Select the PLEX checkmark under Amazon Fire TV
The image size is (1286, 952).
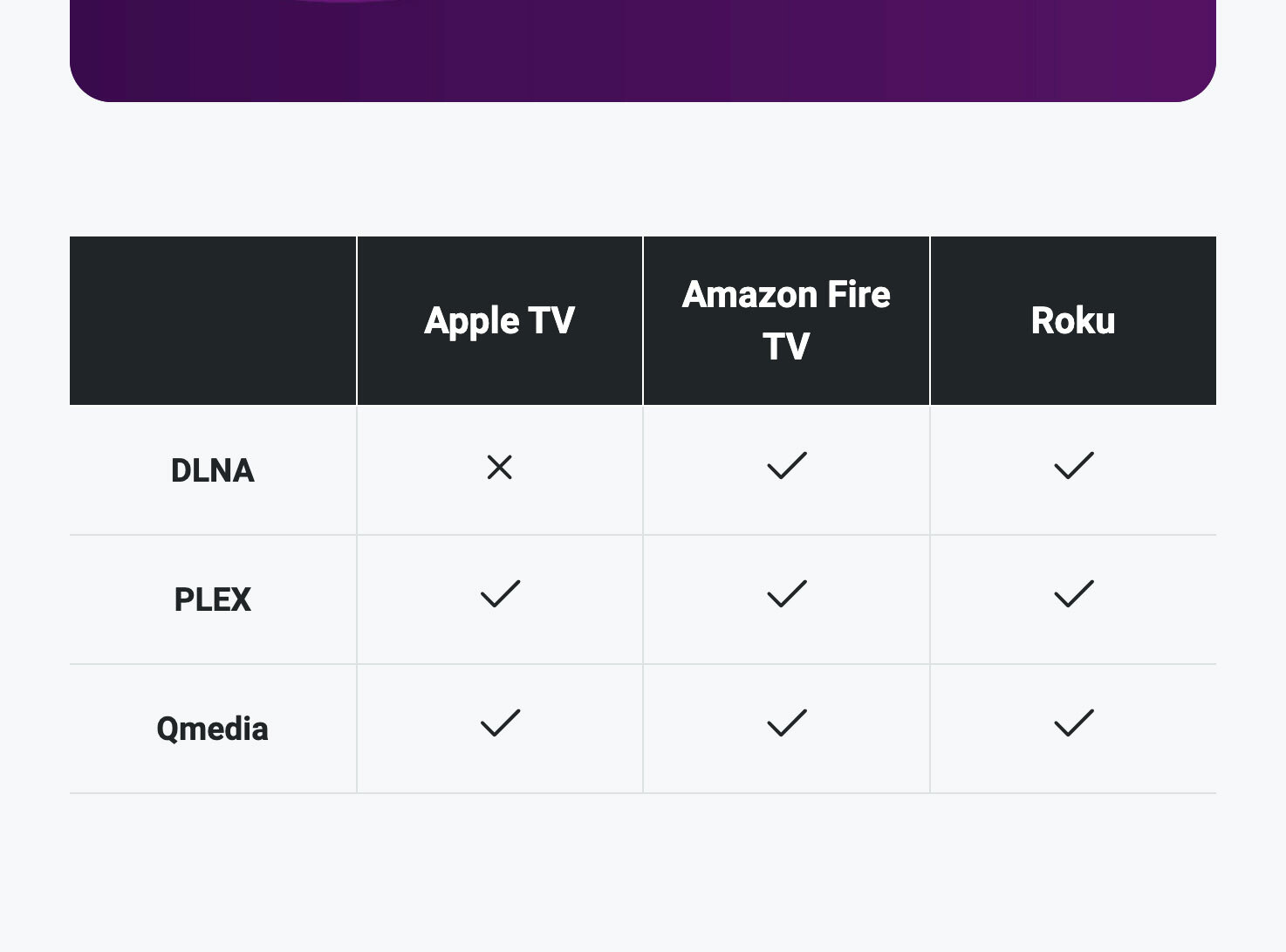[x=786, y=594]
